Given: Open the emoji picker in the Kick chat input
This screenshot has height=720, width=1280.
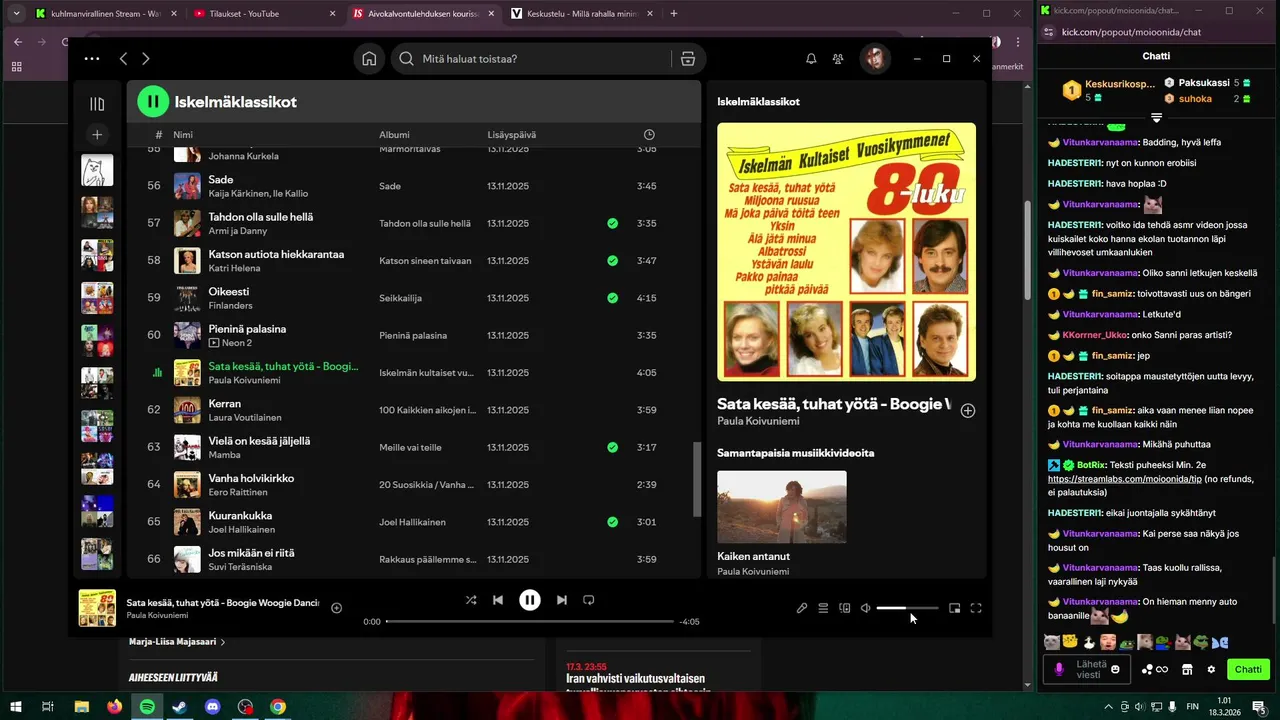Looking at the screenshot, I should coord(1115,669).
